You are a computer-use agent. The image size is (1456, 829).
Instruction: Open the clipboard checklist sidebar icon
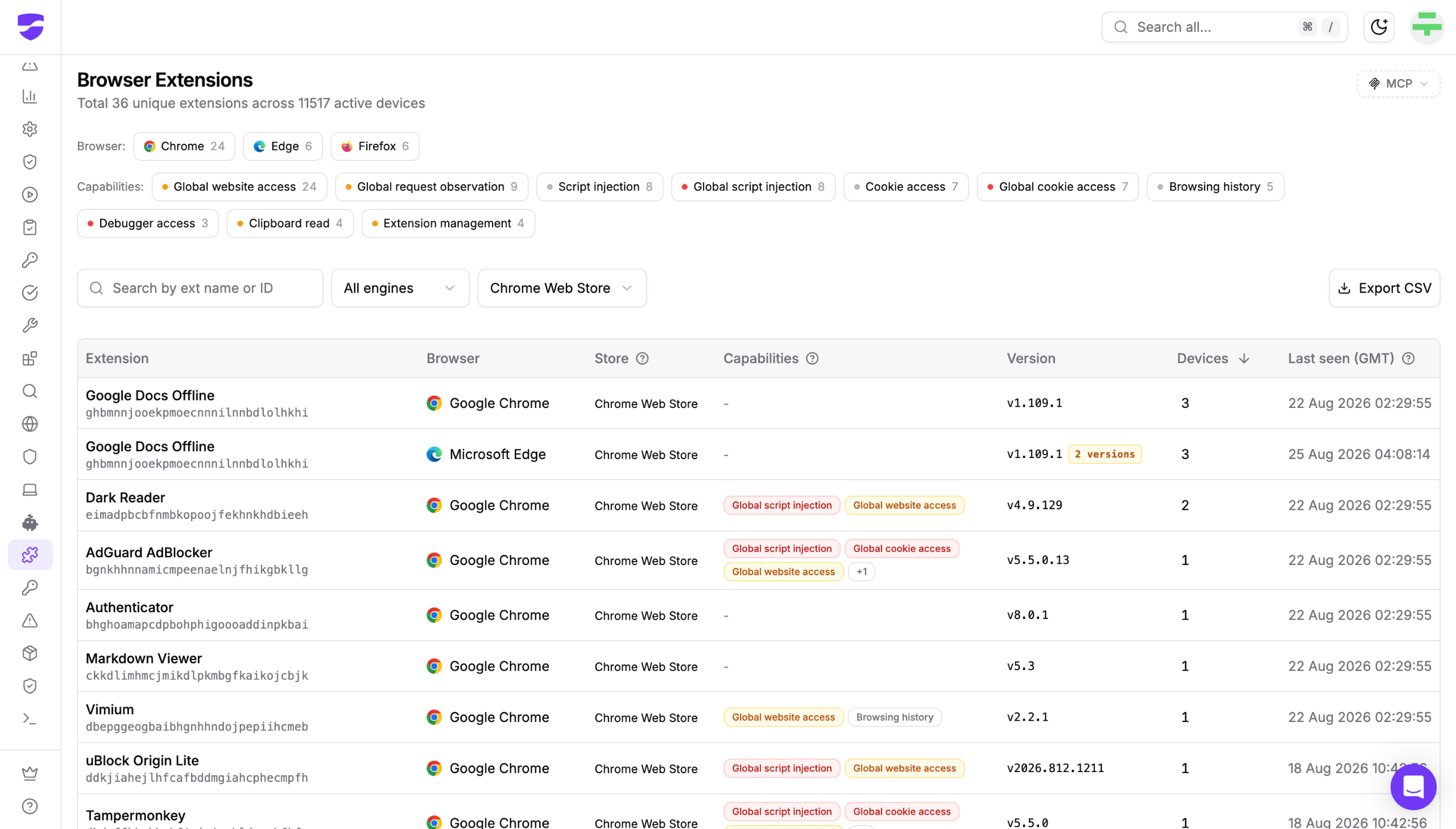30,228
